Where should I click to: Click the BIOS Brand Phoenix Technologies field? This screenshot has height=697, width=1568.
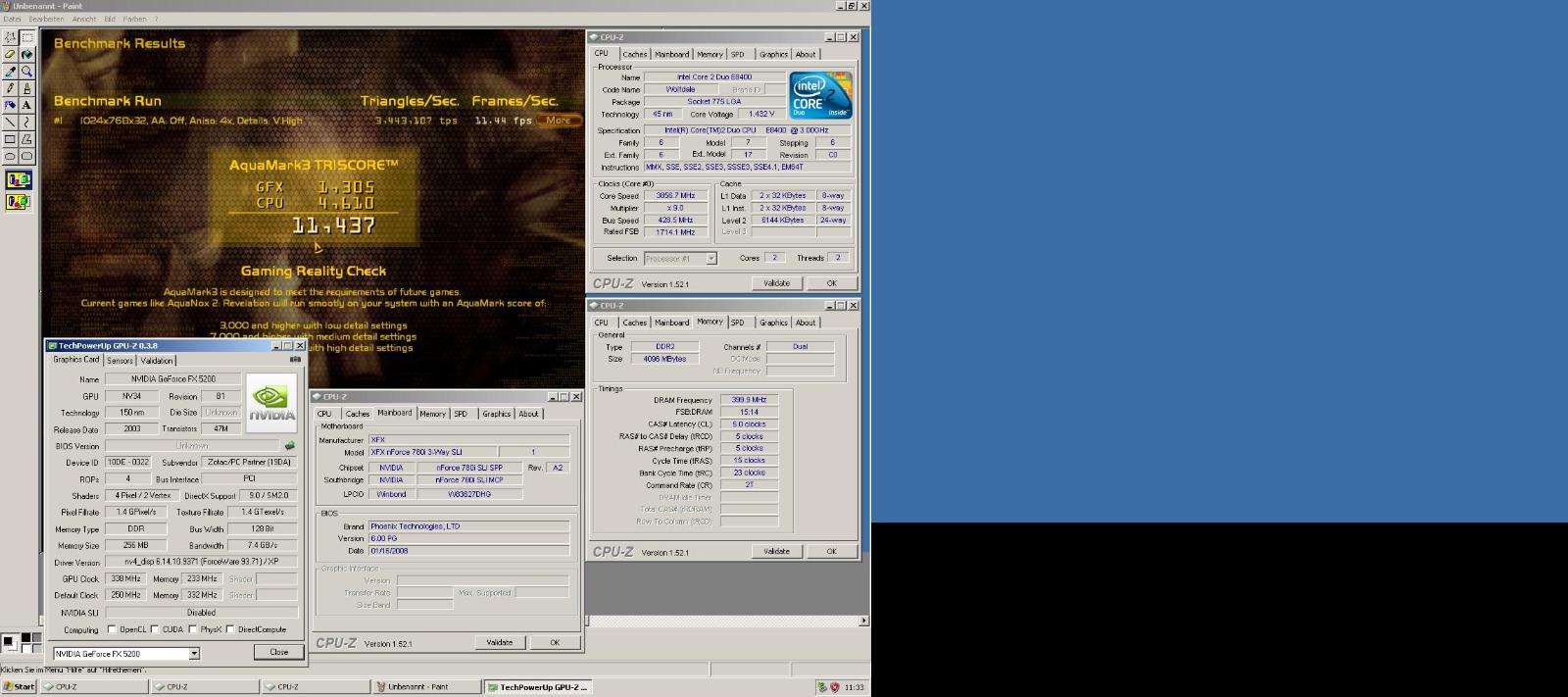click(x=468, y=526)
